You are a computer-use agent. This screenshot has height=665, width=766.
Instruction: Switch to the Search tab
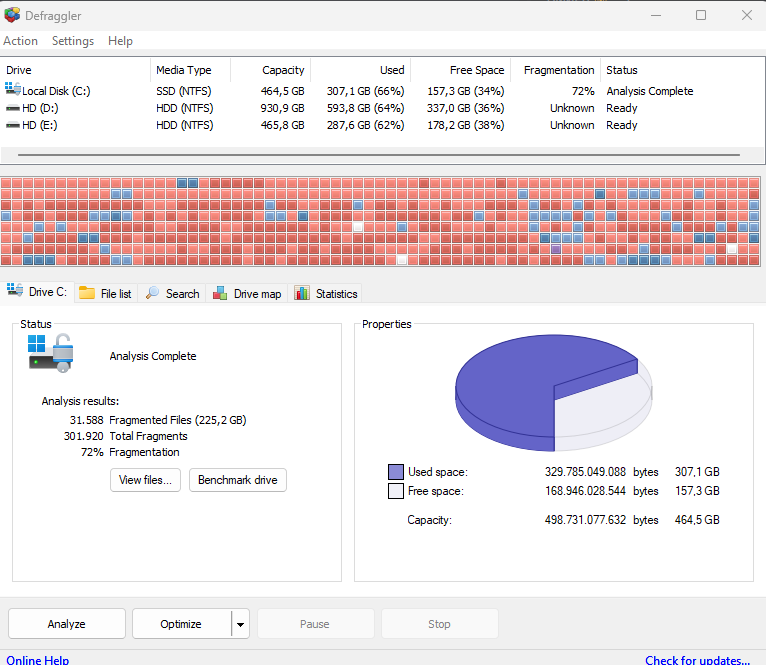click(172, 293)
